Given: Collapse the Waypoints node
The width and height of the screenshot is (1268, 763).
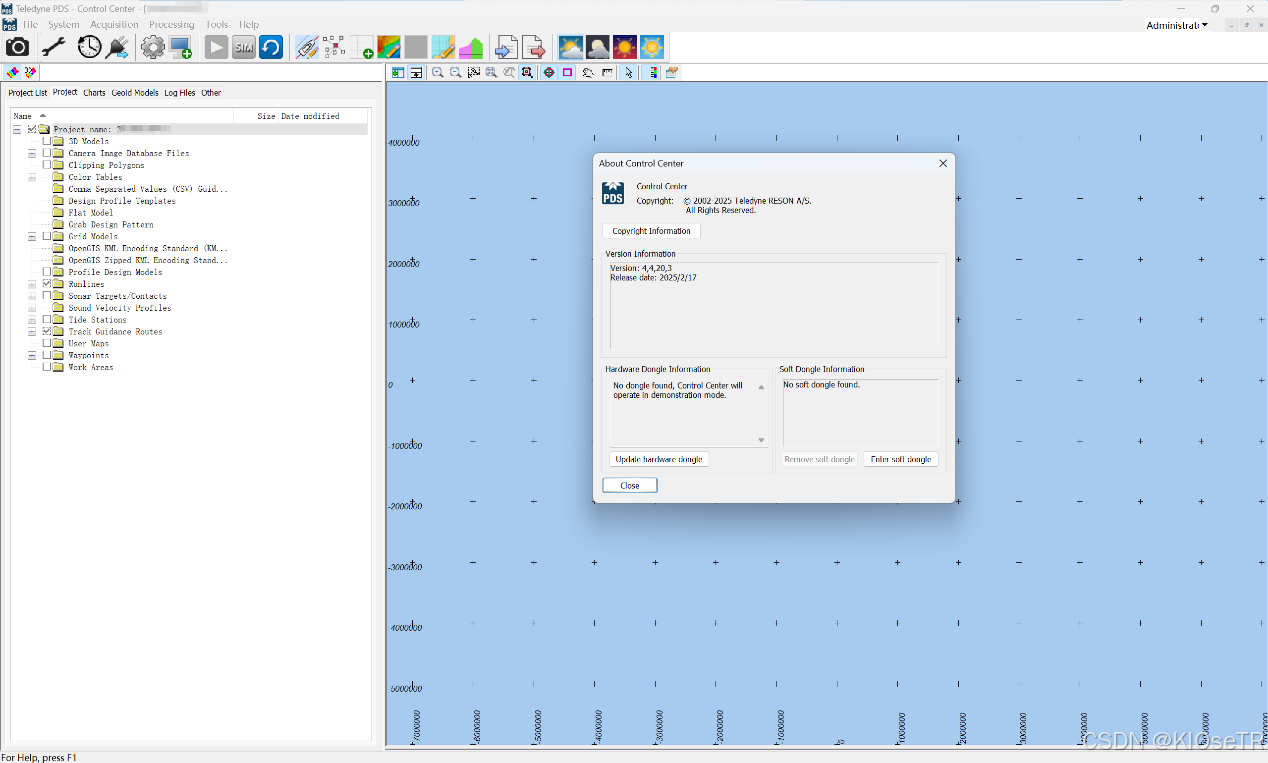Looking at the screenshot, I should click(x=32, y=355).
